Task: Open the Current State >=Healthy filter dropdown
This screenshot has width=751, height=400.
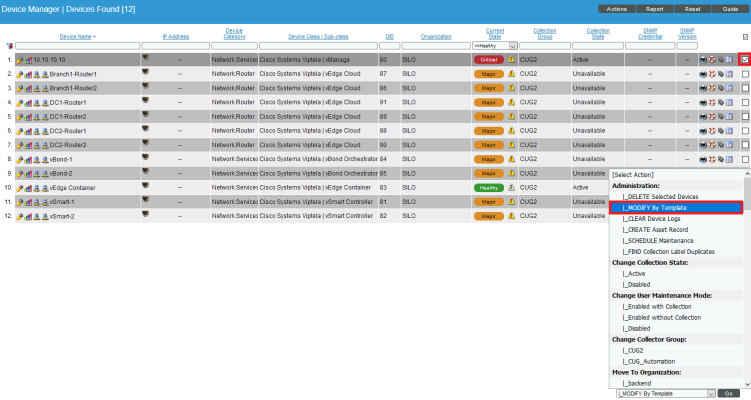Action: click(495, 46)
